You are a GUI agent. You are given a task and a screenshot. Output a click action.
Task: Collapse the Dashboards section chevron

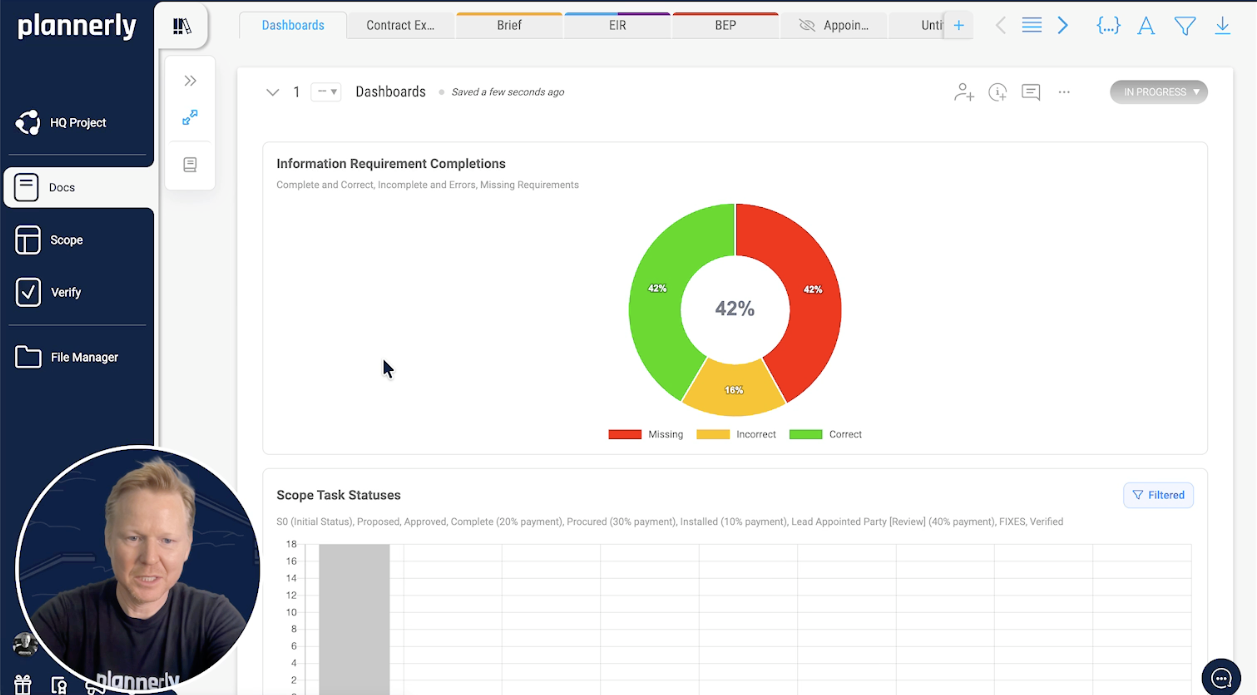coord(272,92)
